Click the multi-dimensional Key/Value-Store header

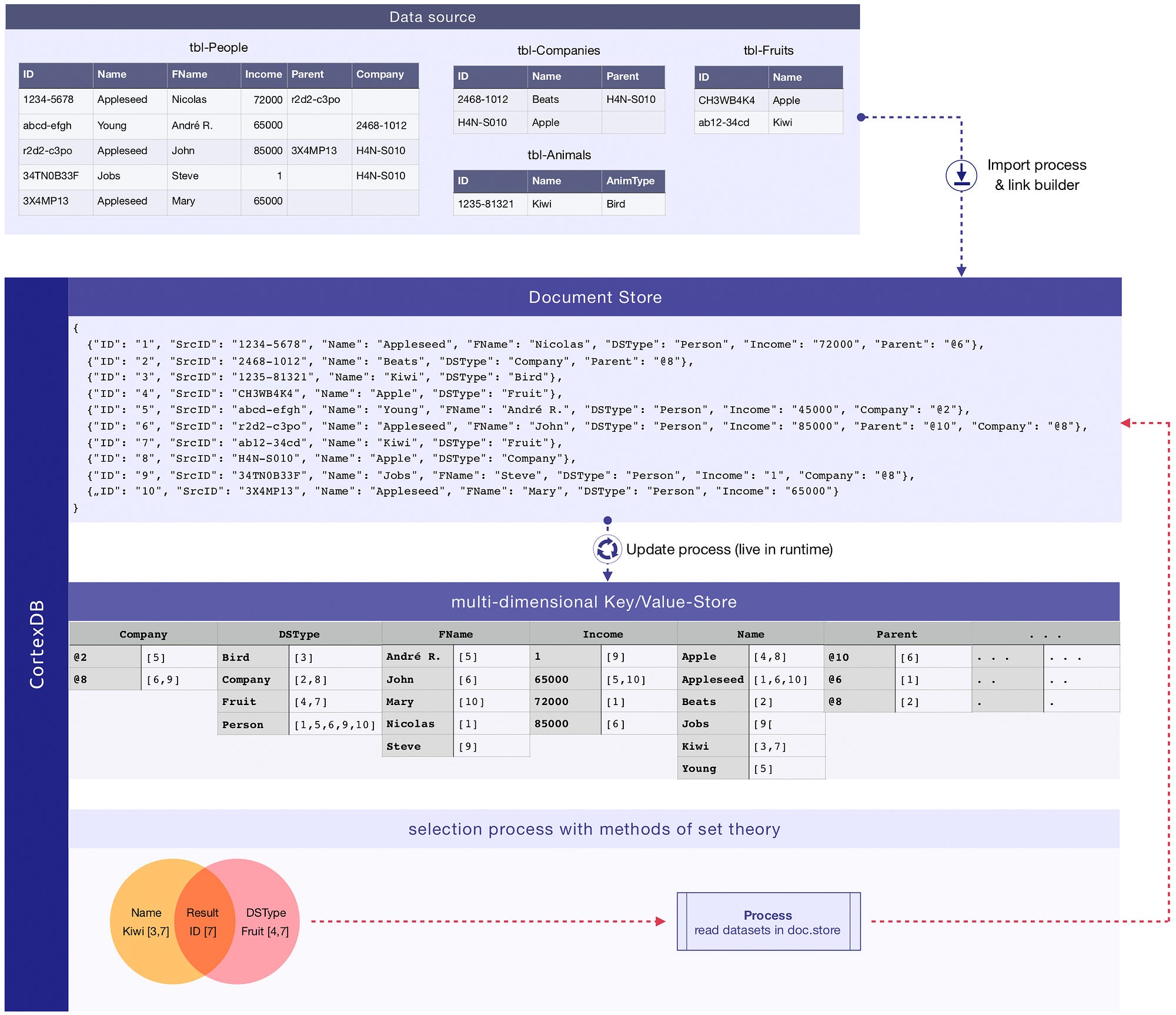pos(593,602)
